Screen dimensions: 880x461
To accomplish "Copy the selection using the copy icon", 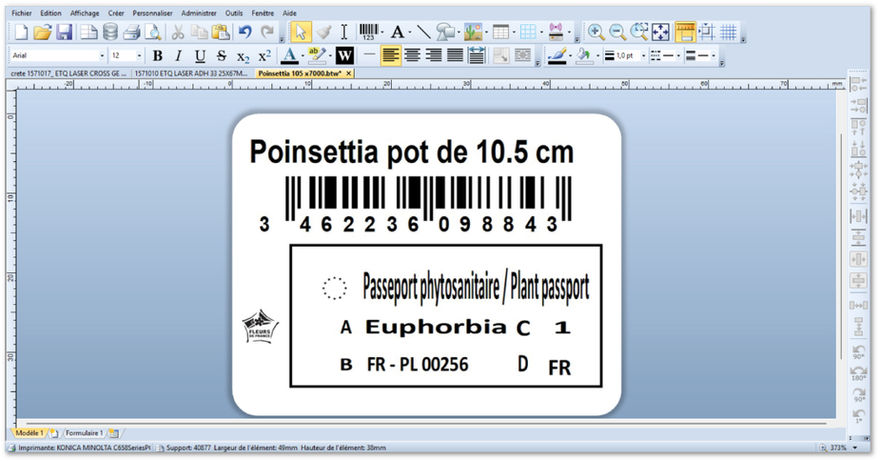I will coord(199,32).
